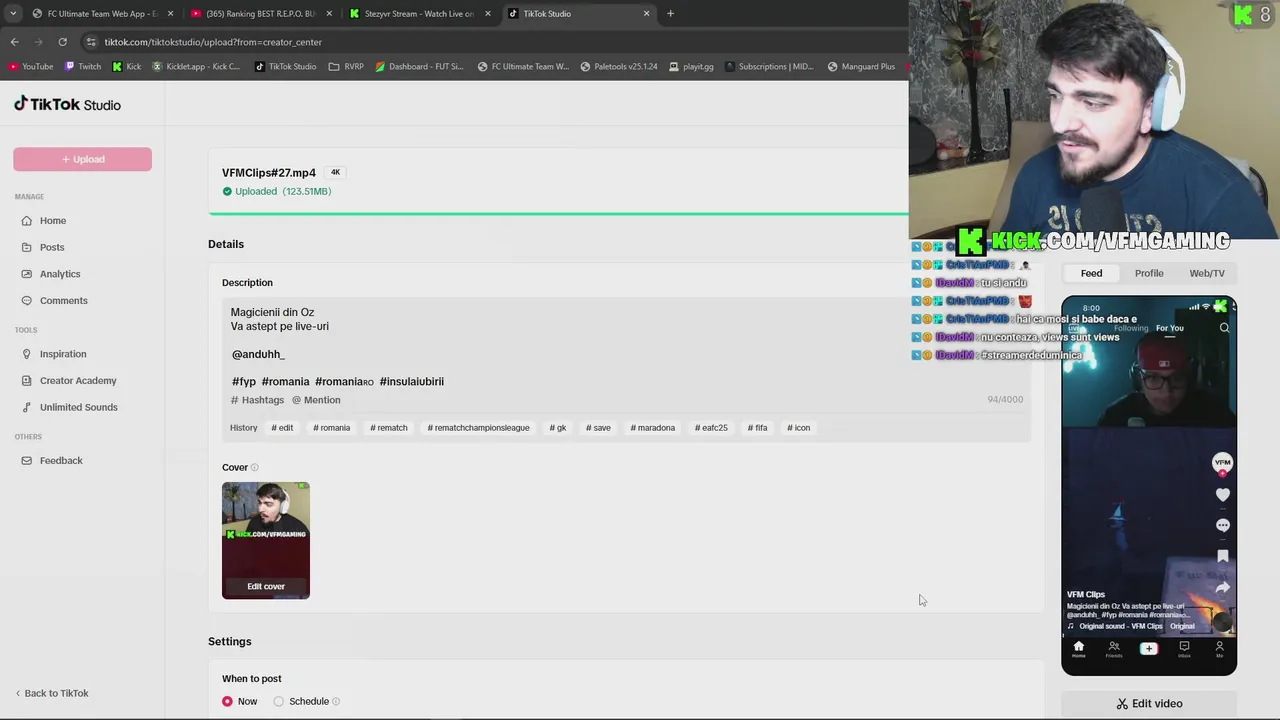
Task: Click the Edit video button
Action: (1149, 703)
